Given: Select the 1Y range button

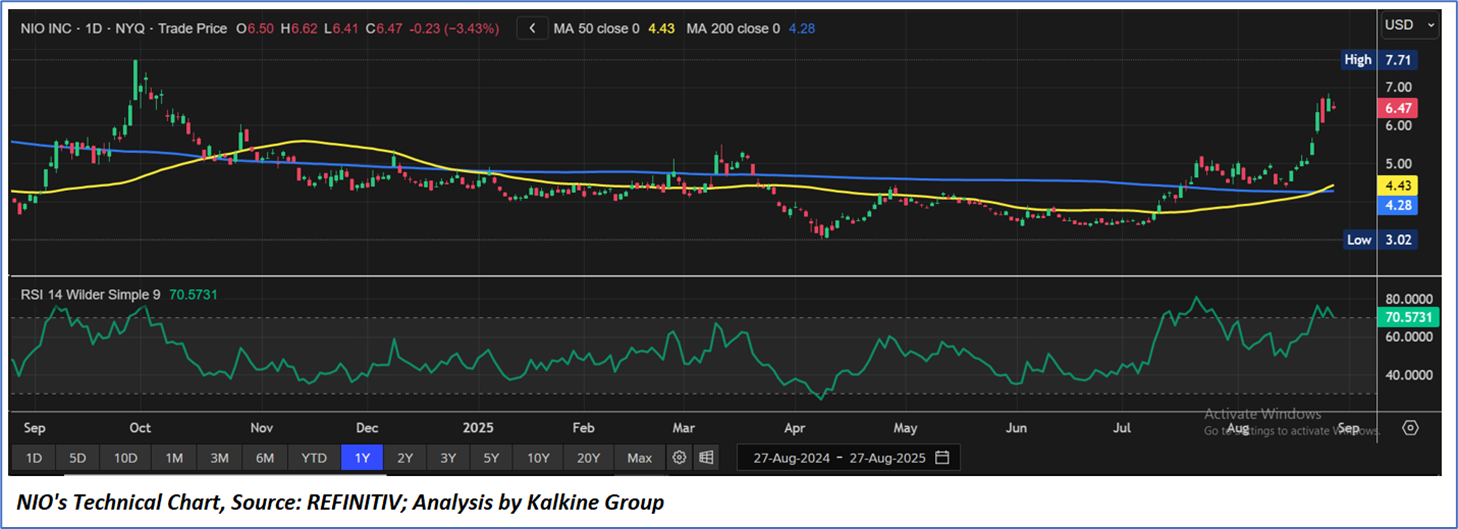Looking at the screenshot, I should point(362,458).
